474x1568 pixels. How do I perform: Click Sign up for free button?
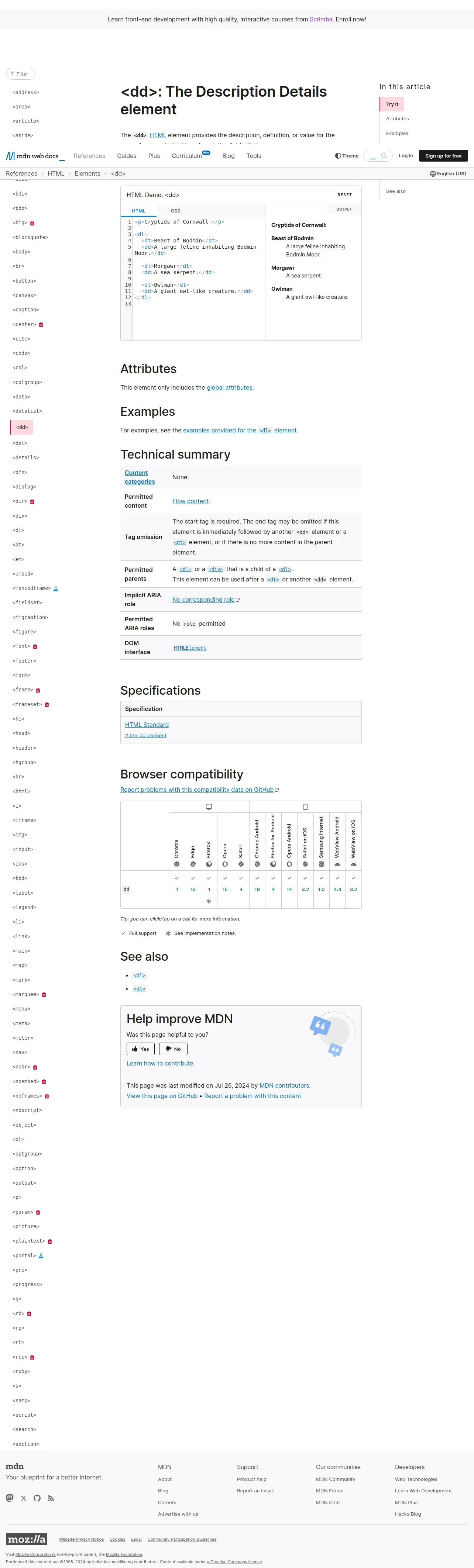tap(443, 156)
